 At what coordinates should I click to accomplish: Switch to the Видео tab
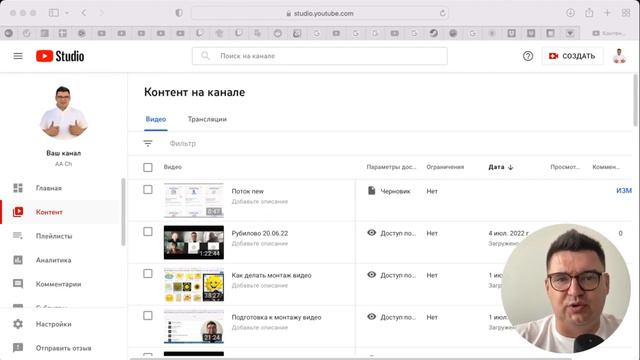(156, 119)
